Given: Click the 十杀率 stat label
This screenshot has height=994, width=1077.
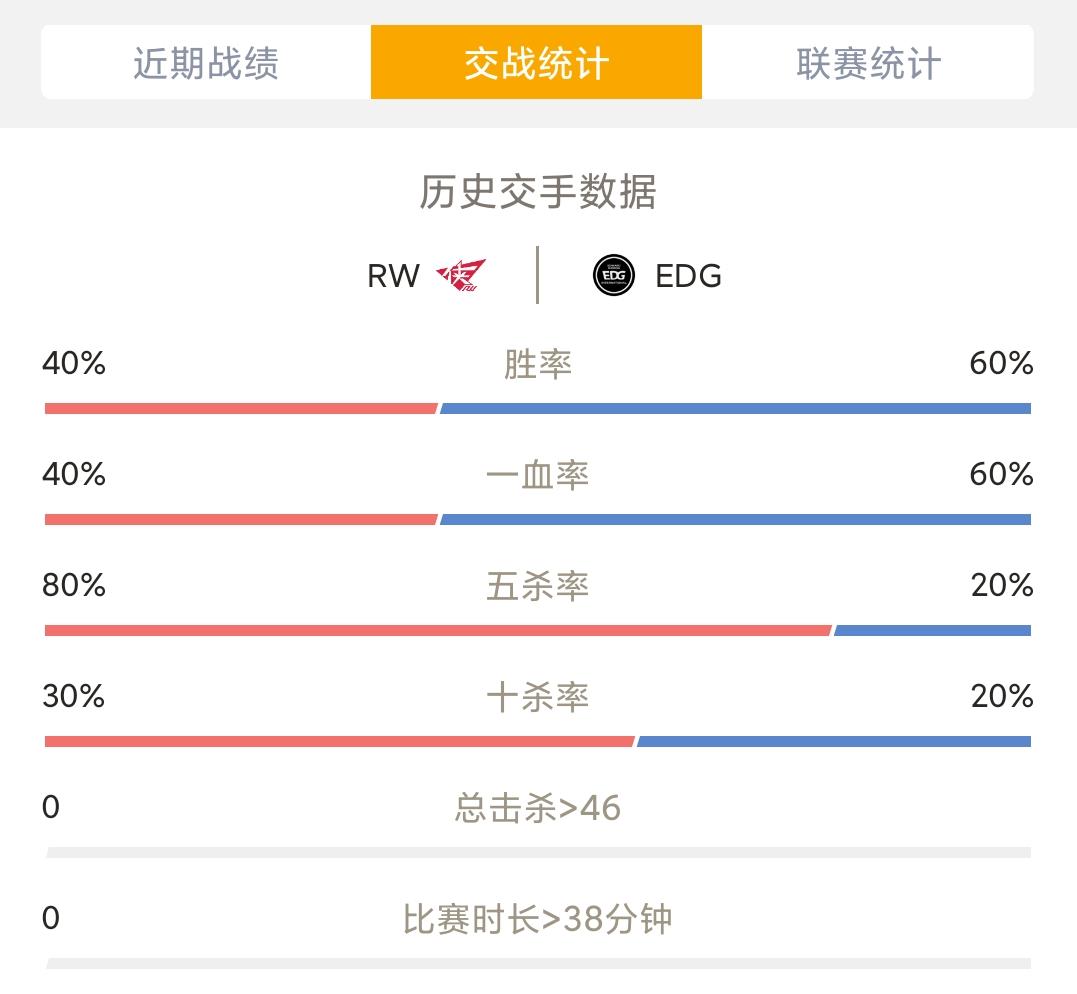Looking at the screenshot, I should pos(537,696).
